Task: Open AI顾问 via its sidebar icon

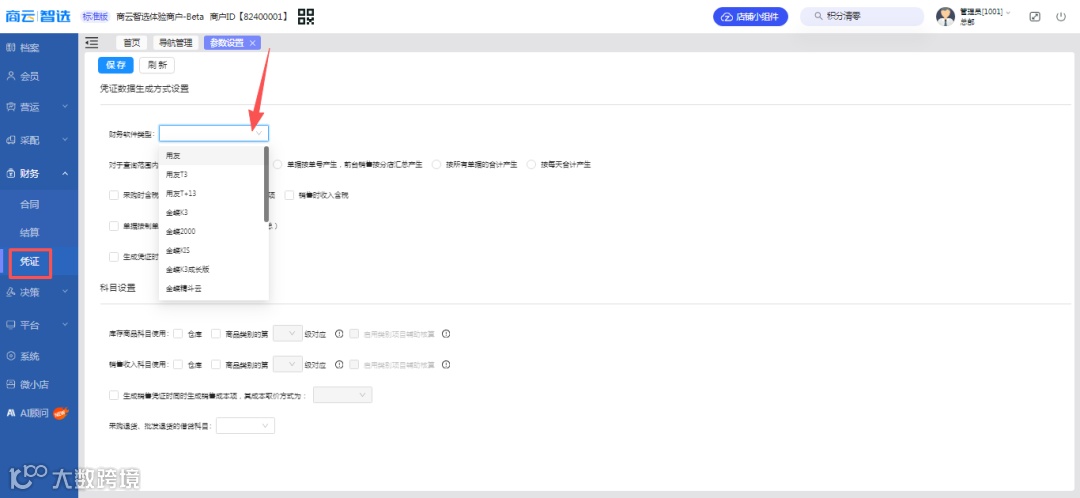Action: 11,413
